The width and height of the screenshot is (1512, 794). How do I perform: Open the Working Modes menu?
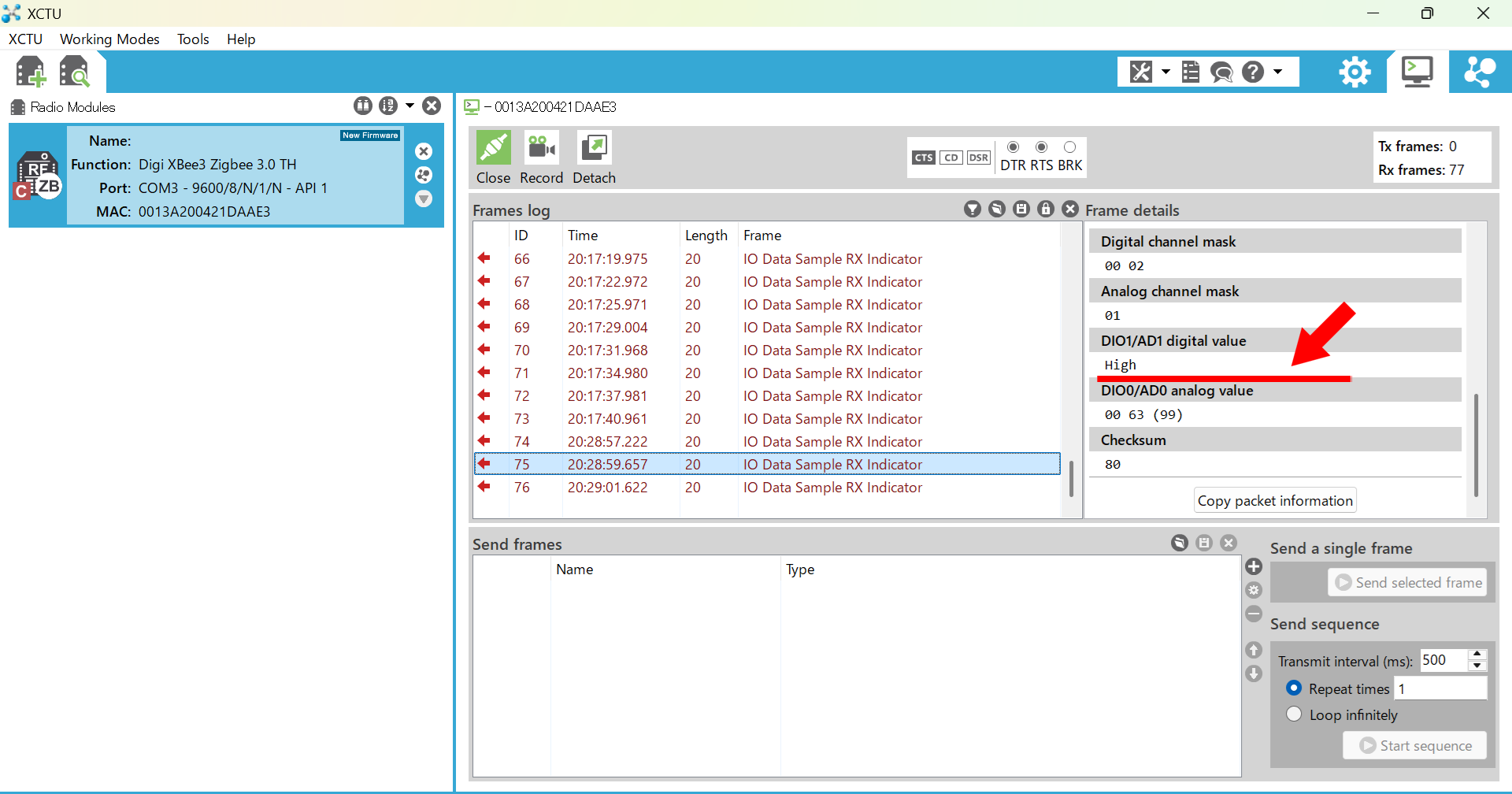pyautogui.click(x=109, y=39)
